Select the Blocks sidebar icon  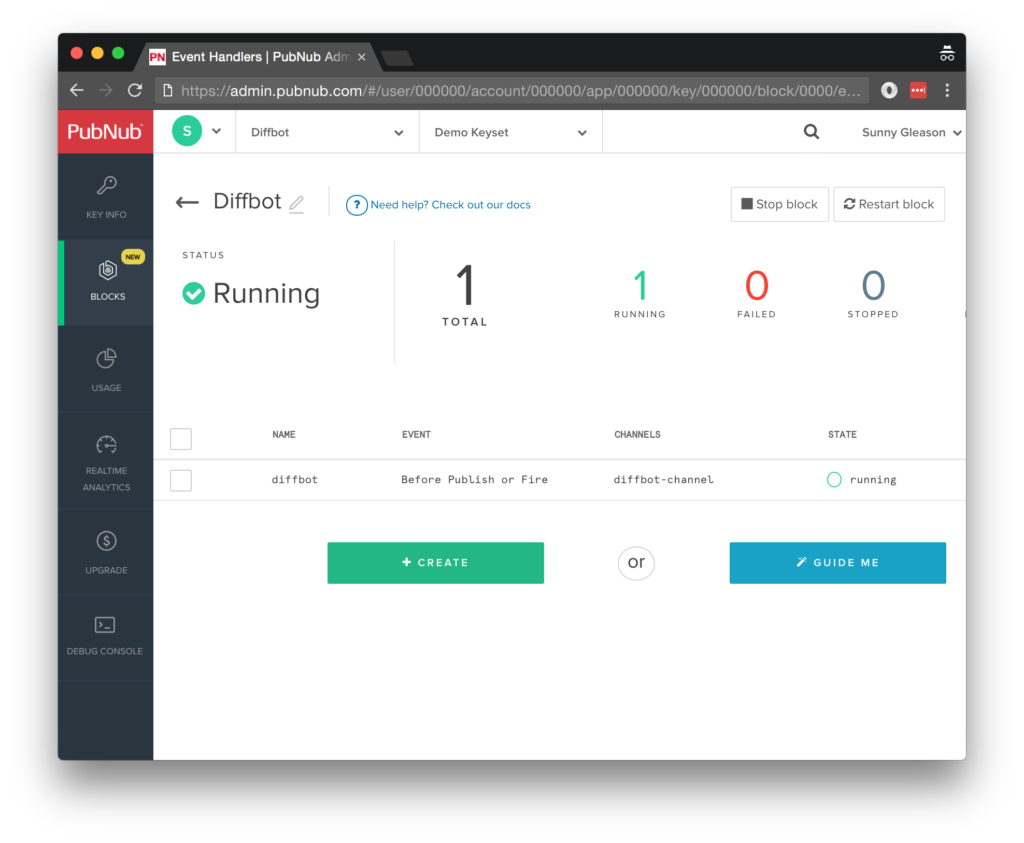tap(107, 279)
